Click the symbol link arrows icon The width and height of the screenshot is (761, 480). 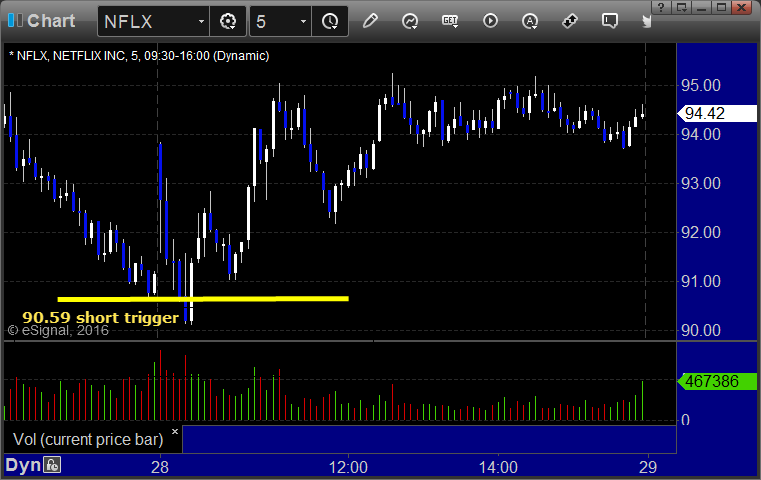tap(569, 21)
